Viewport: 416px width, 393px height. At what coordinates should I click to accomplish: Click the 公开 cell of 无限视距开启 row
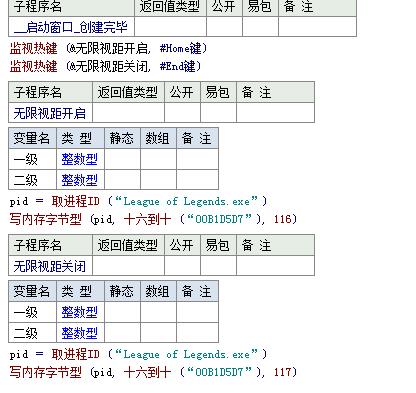pos(182,113)
